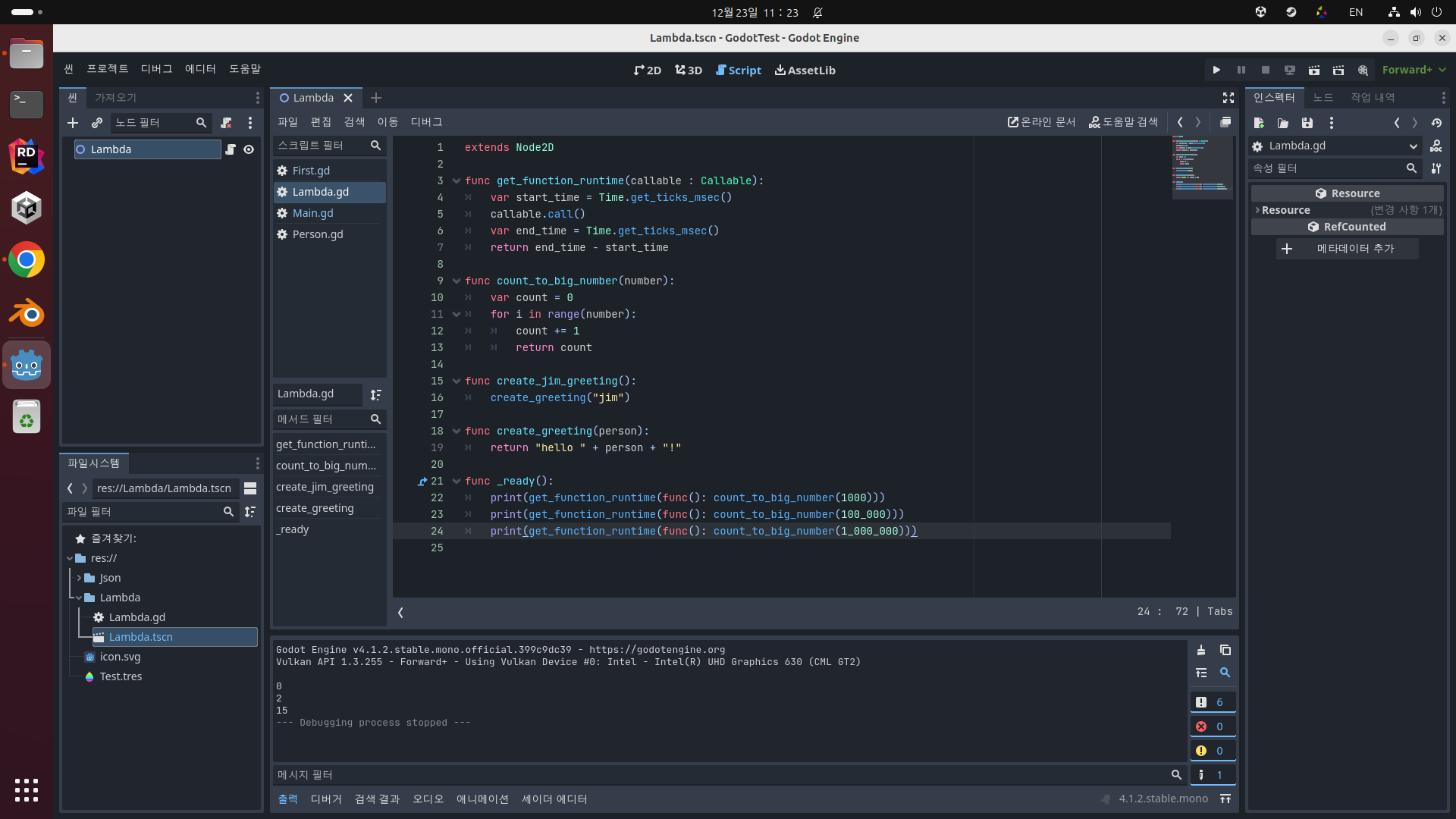Run a specific scene icon

pyautogui.click(x=1338, y=70)
